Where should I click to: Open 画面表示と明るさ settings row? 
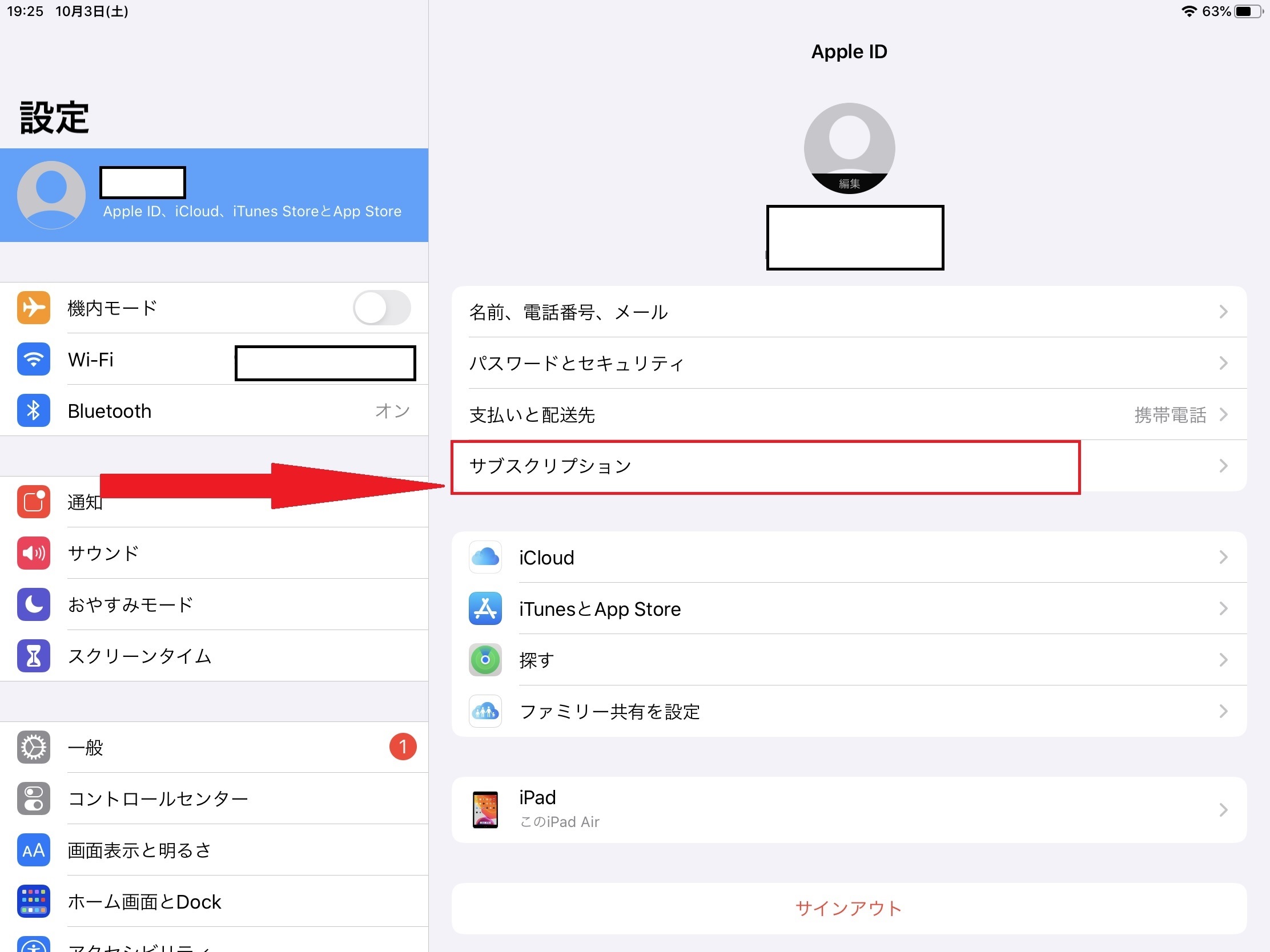click(x=214, y=850)
